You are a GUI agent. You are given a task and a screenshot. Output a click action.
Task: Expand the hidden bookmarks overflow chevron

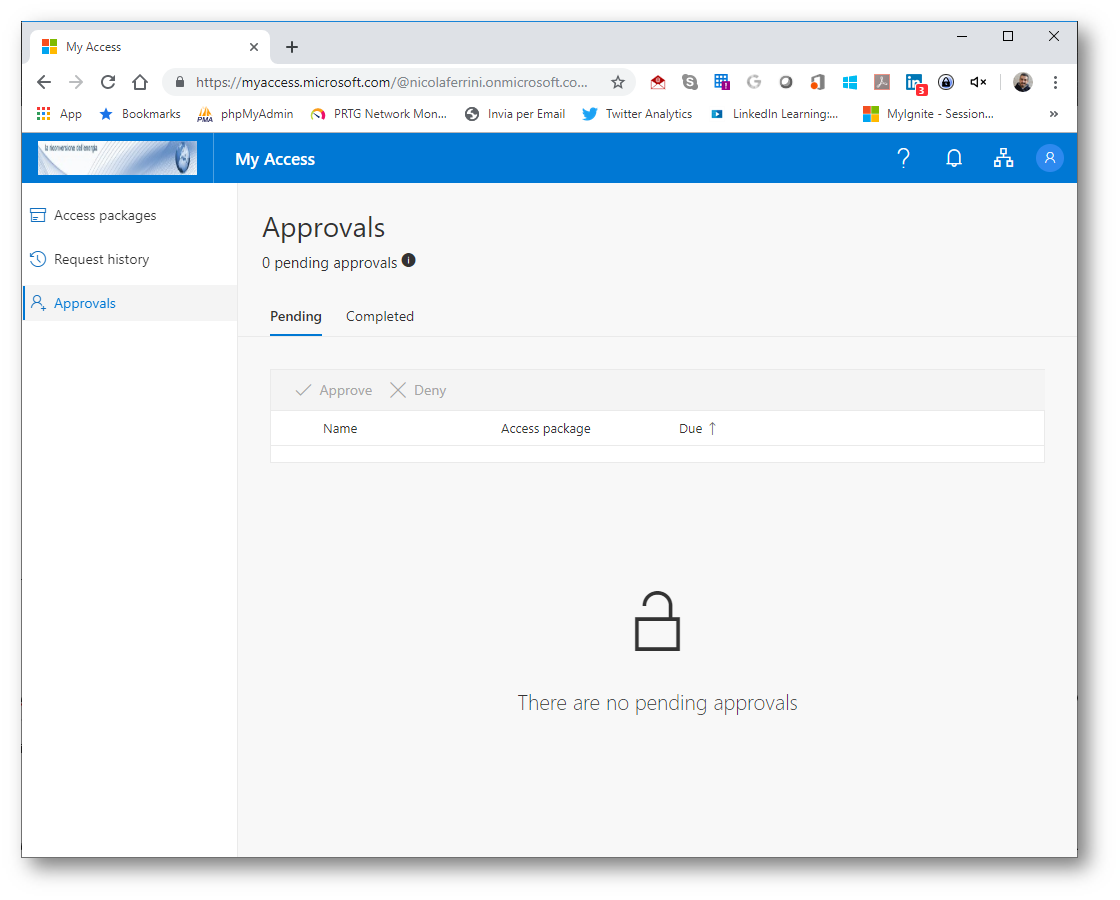(1053, 114)
